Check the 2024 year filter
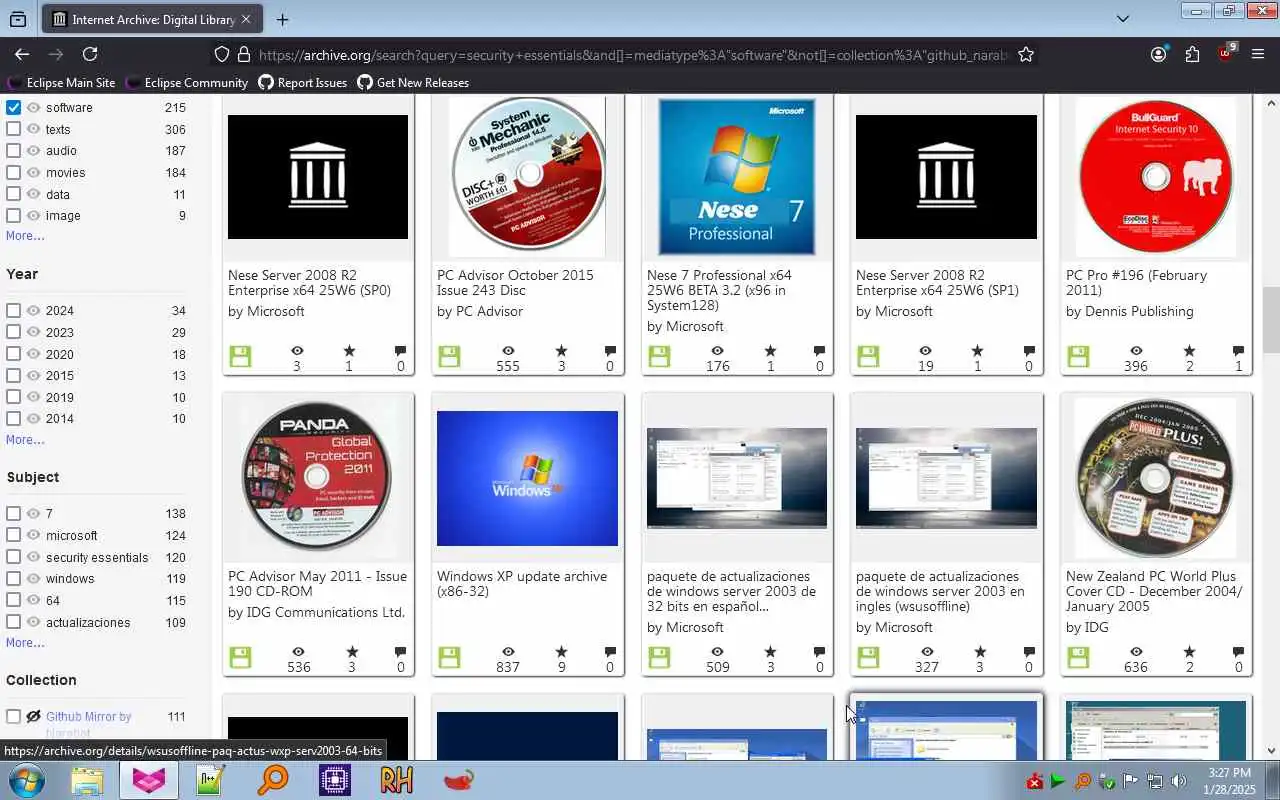Screen dimensions: 1280x800 [x=13, y=310]
